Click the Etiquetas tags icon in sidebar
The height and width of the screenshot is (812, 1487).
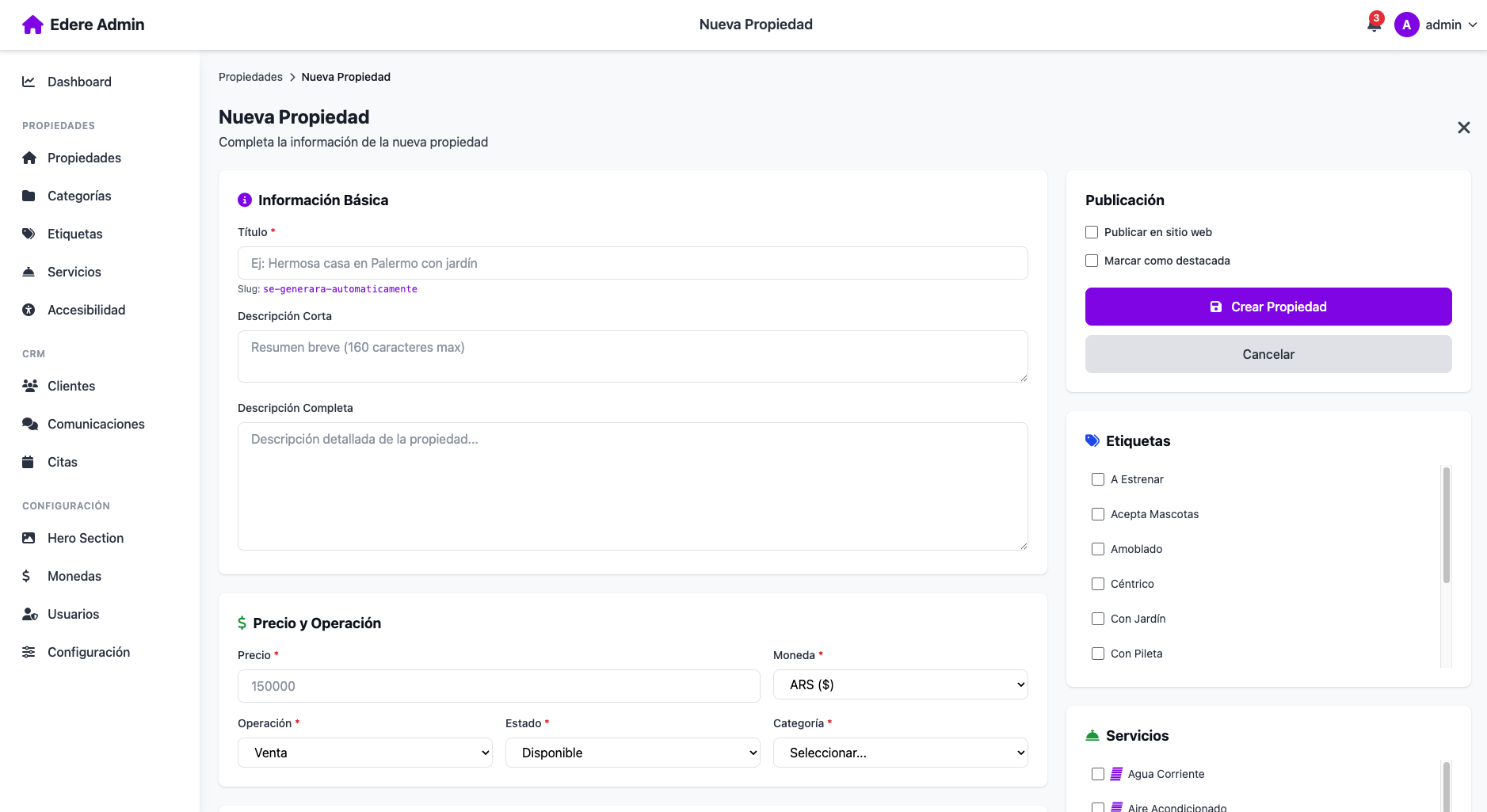pos(29,234)
